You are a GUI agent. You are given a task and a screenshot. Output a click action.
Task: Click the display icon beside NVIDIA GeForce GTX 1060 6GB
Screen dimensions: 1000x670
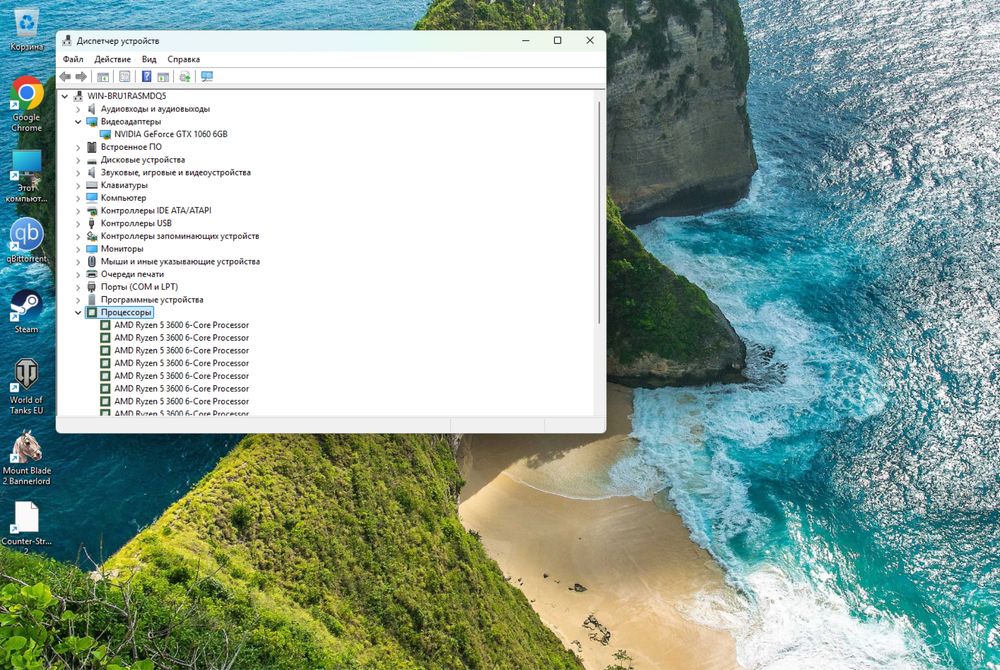[x=105, y=135]
